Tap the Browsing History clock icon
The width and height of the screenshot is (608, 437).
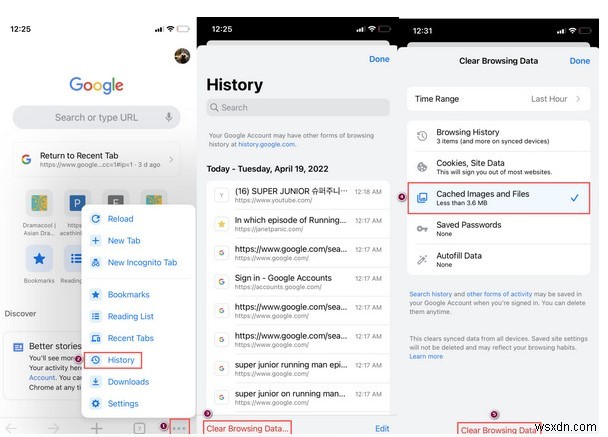(422, 136)
